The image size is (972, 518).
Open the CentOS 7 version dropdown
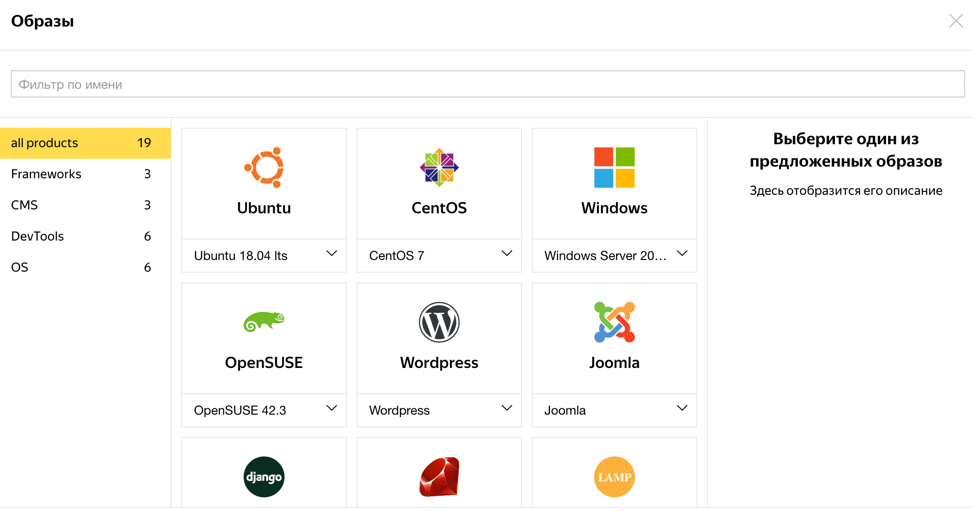(439, 255)
